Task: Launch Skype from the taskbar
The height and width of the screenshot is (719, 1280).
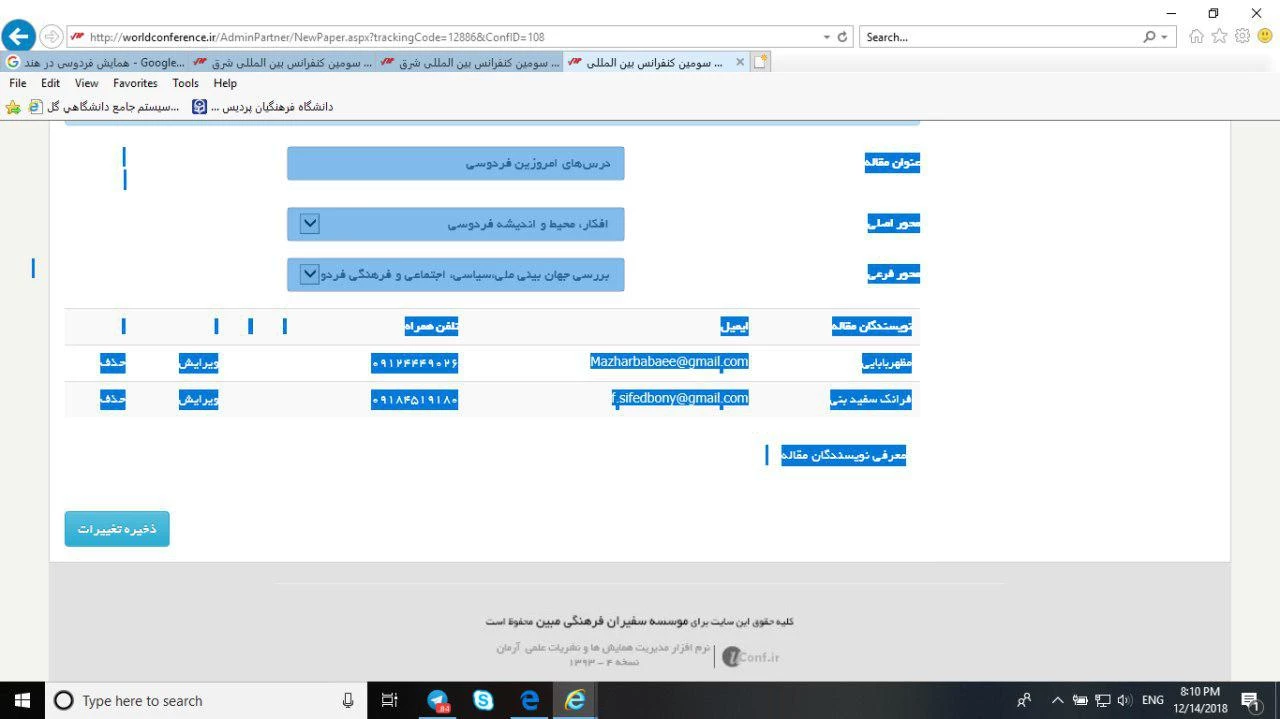Action: (x=484, y=701)
